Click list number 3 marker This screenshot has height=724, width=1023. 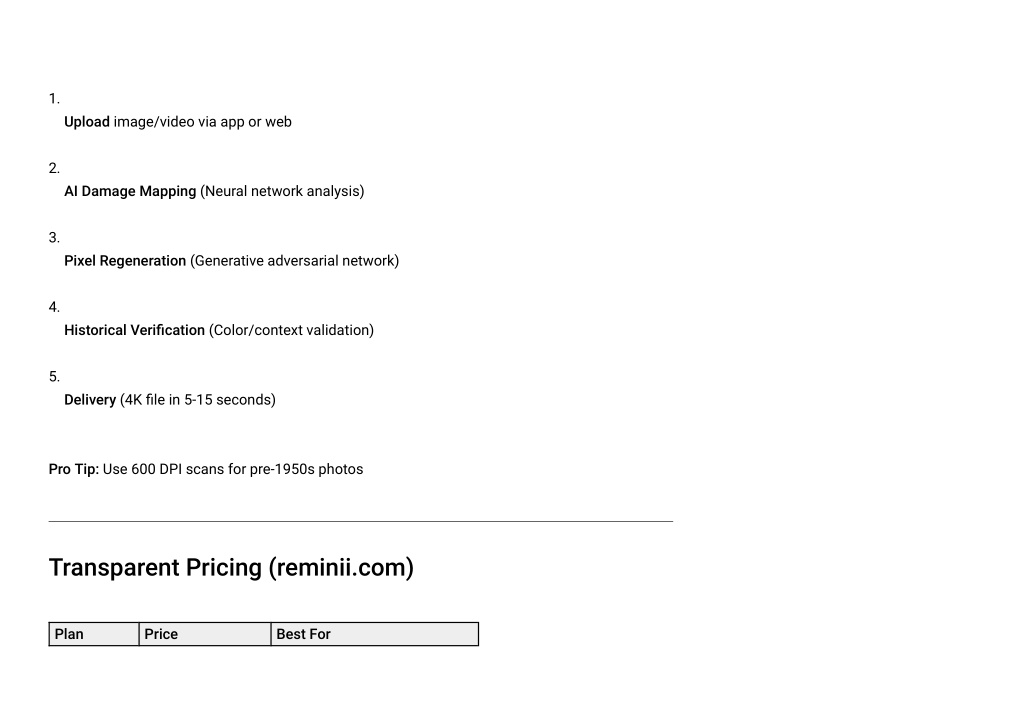(54, 237)
